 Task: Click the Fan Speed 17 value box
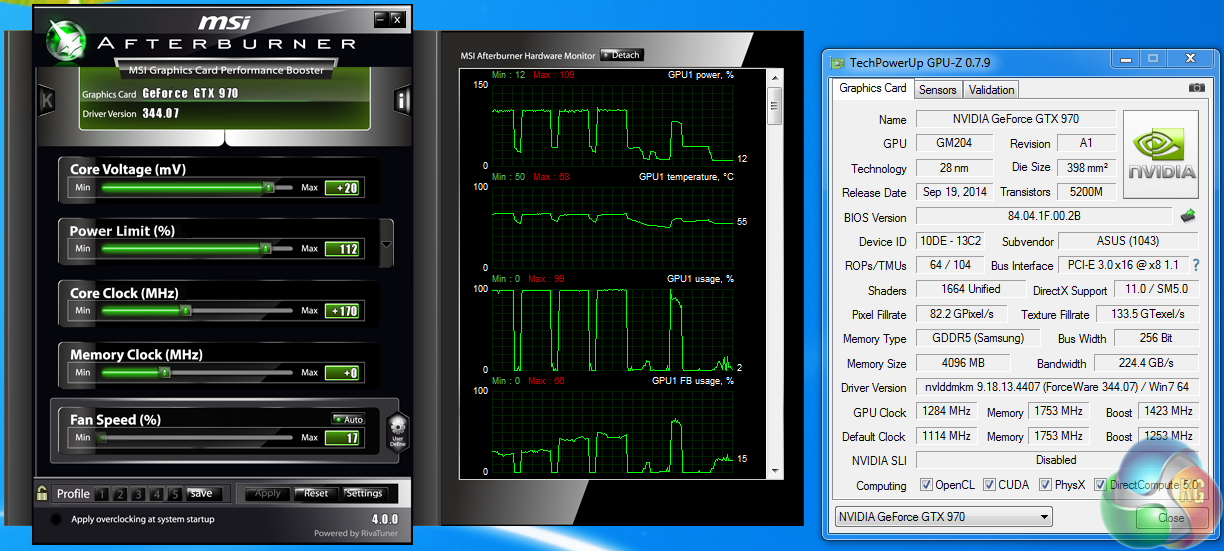(343, 438)
